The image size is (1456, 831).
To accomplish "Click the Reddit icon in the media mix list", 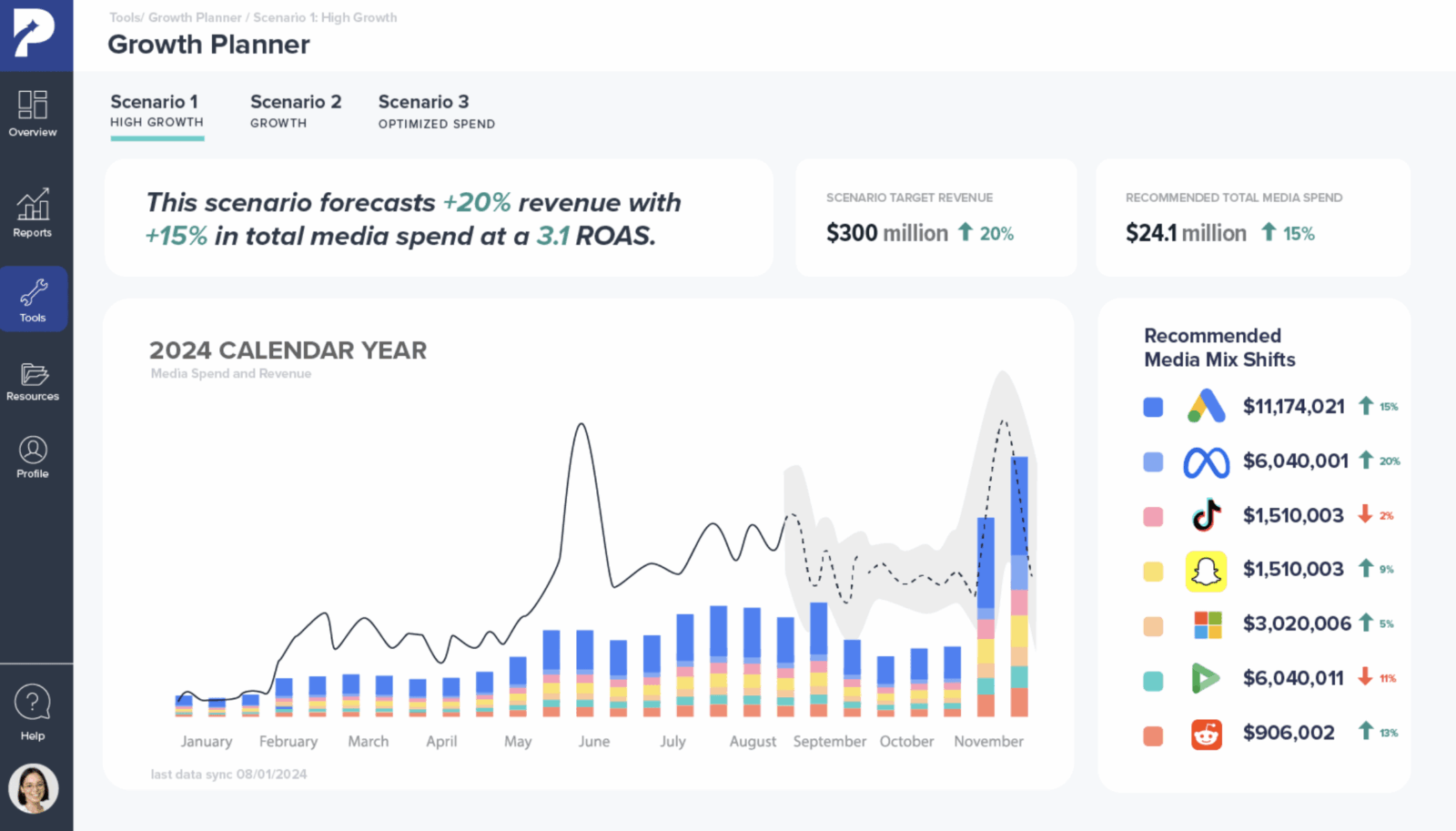I will click(x=1207, y=733).
